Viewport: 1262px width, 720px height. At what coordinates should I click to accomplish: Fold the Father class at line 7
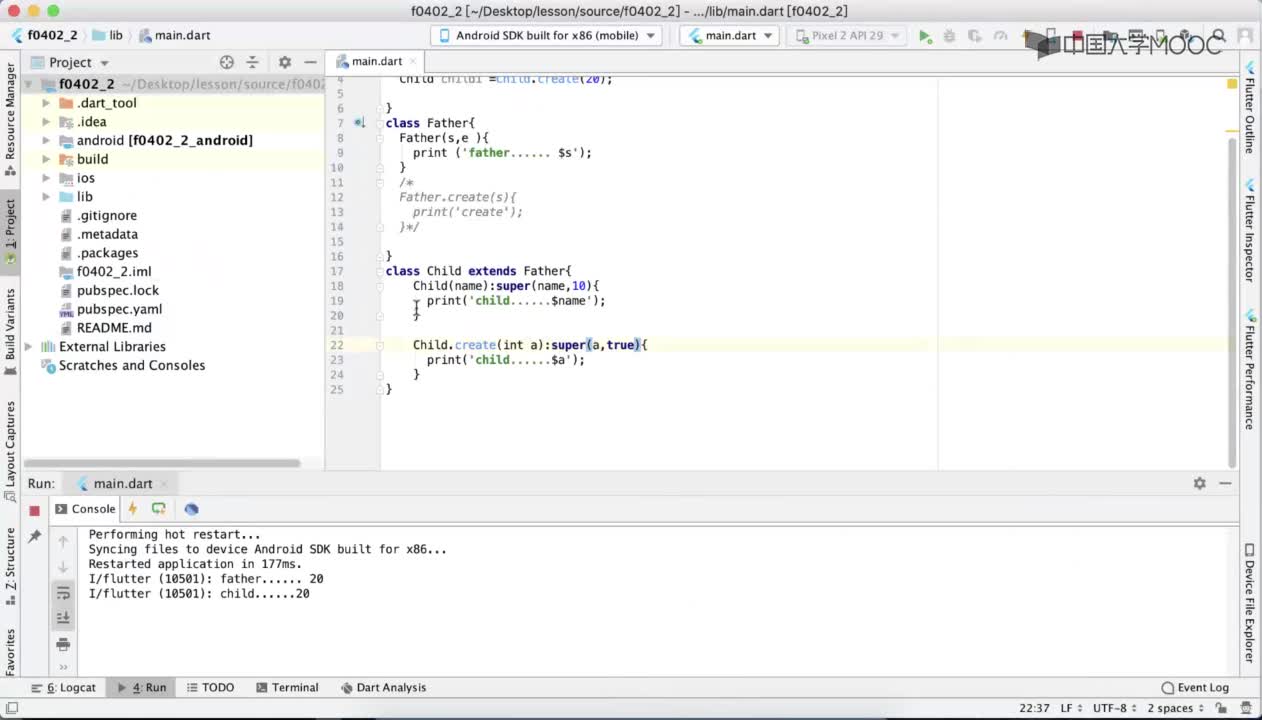tap(380, 123)
